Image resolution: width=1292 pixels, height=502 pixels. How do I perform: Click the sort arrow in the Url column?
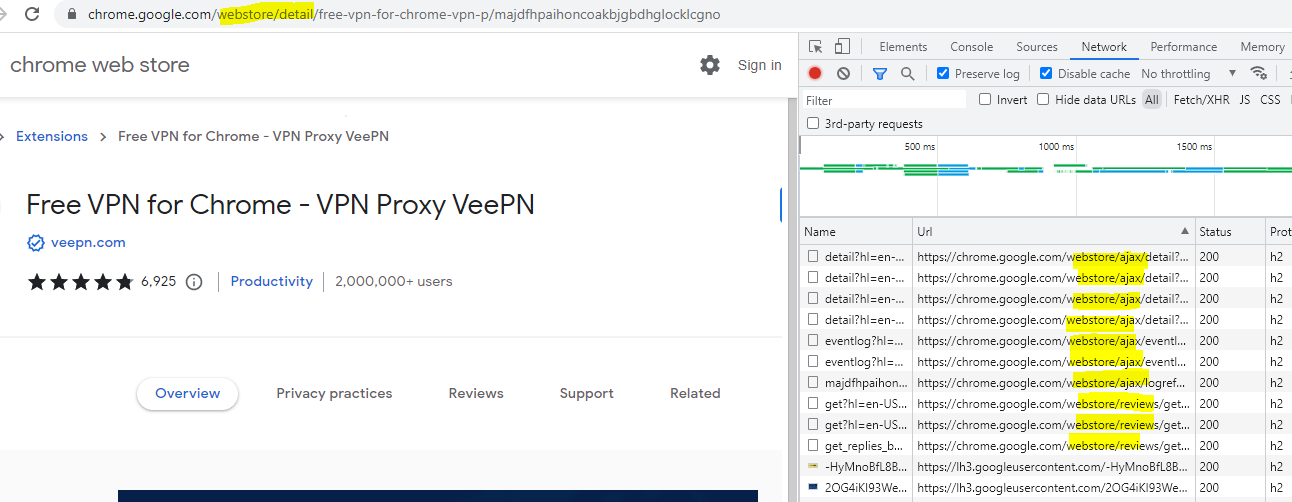pos(1186,231)
